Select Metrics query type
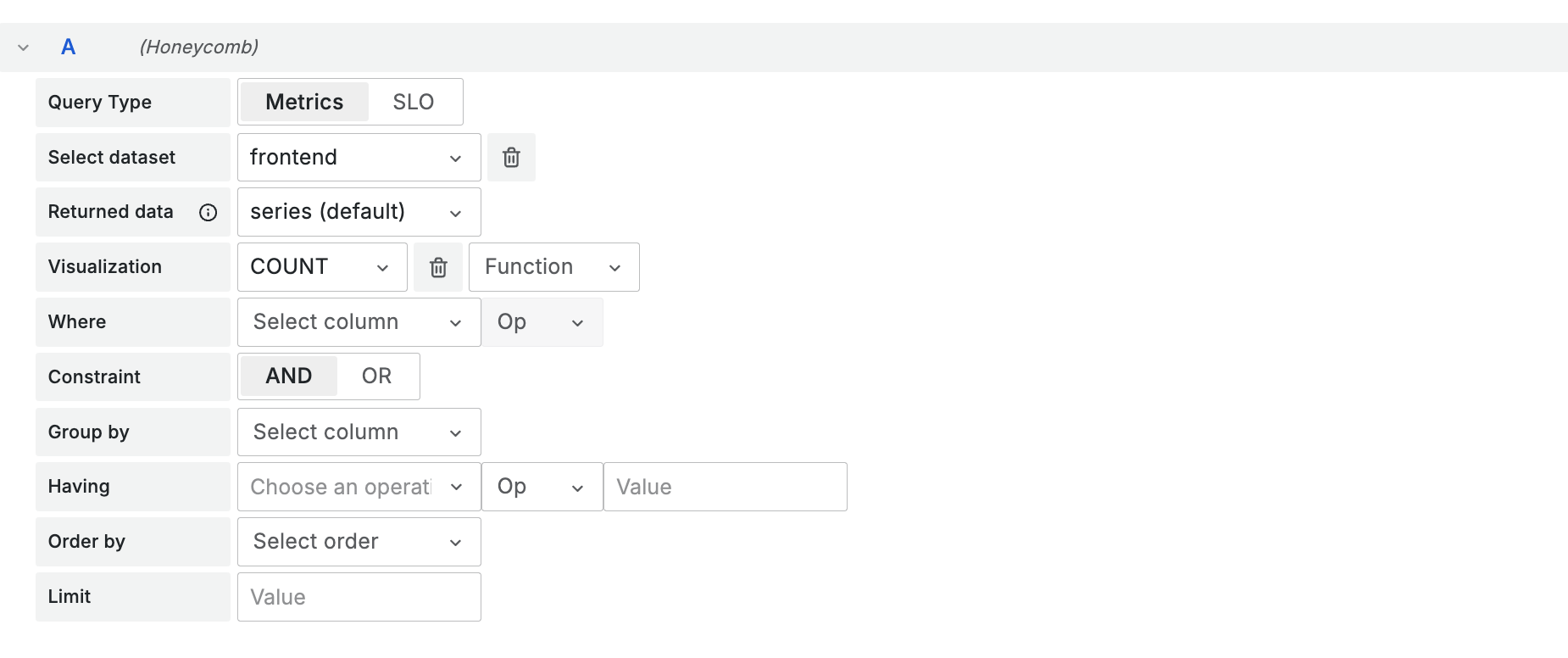This screenshot has width=1568, height=658. (304, 102)
